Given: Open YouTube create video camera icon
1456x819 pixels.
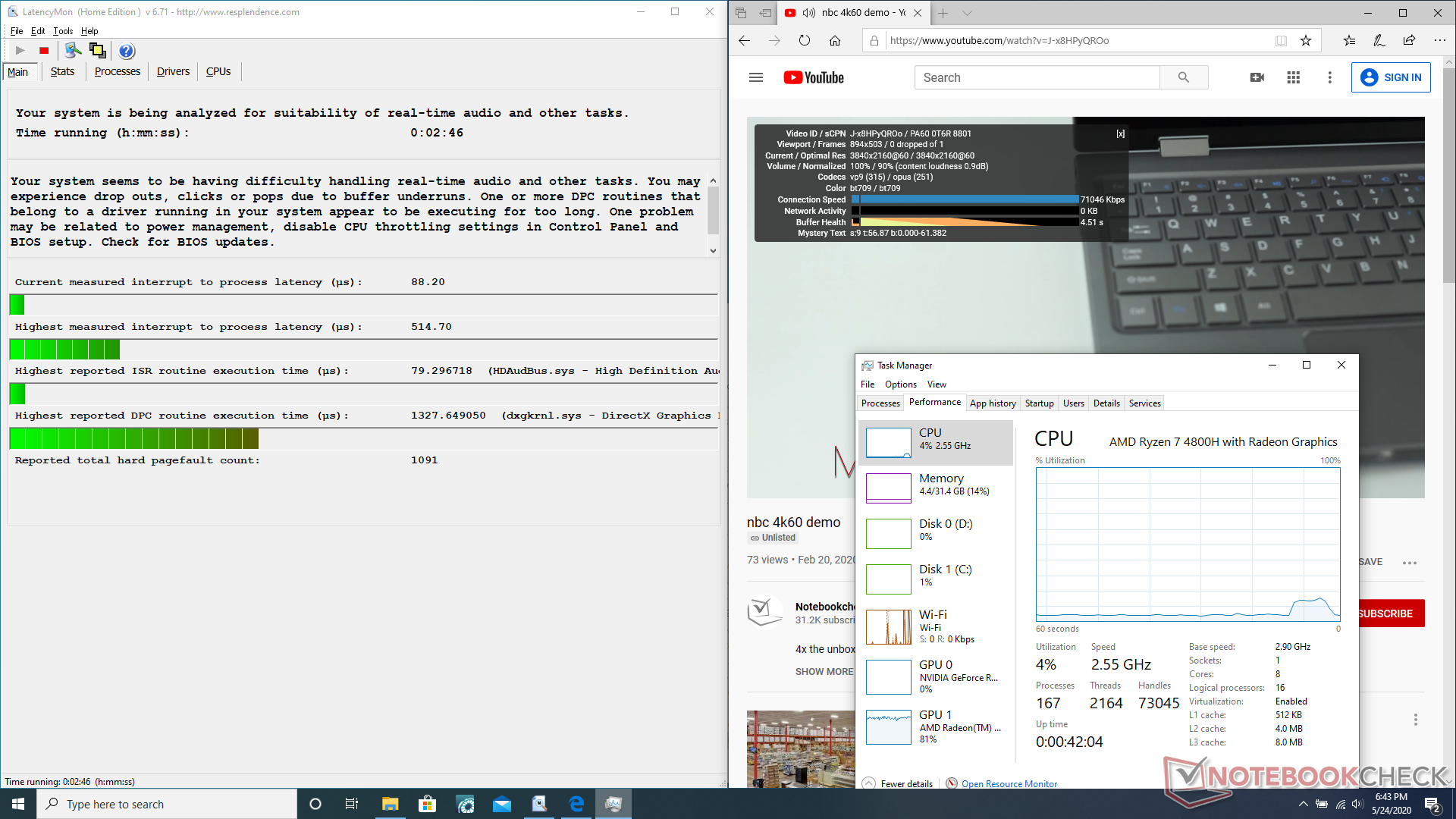Looking at the screenshot, I should 1257,77.
